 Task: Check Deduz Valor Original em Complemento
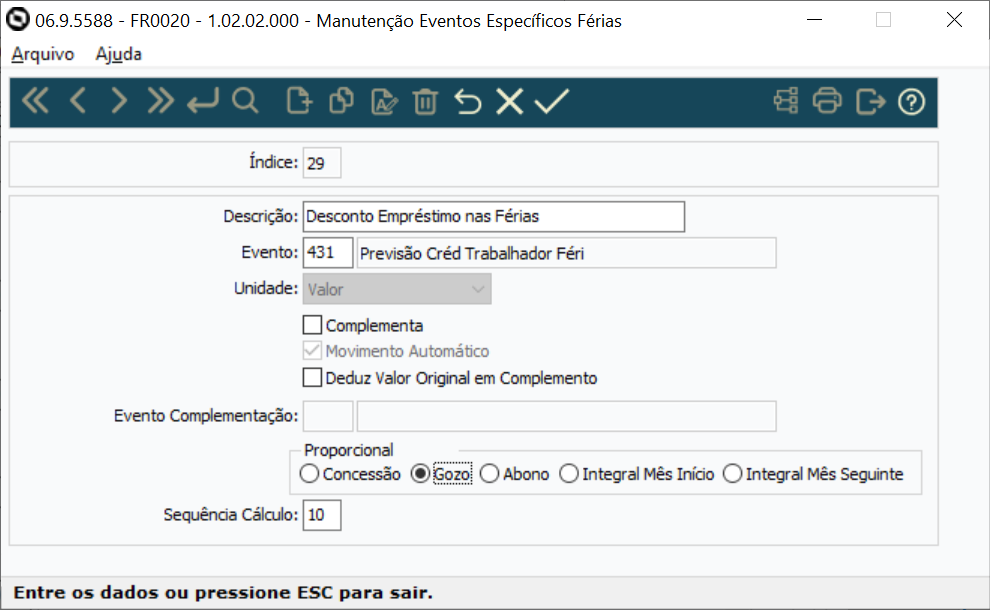[311, 377]
